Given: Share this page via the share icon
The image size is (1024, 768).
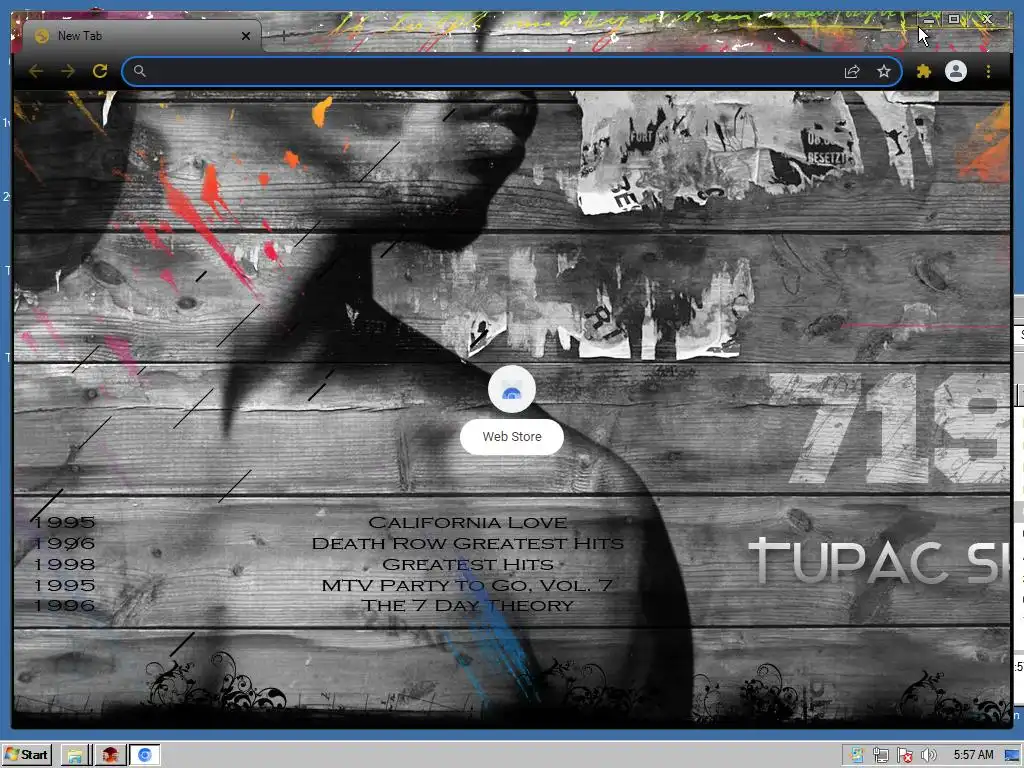Looking at the screenshot, I should click(852, 71).
